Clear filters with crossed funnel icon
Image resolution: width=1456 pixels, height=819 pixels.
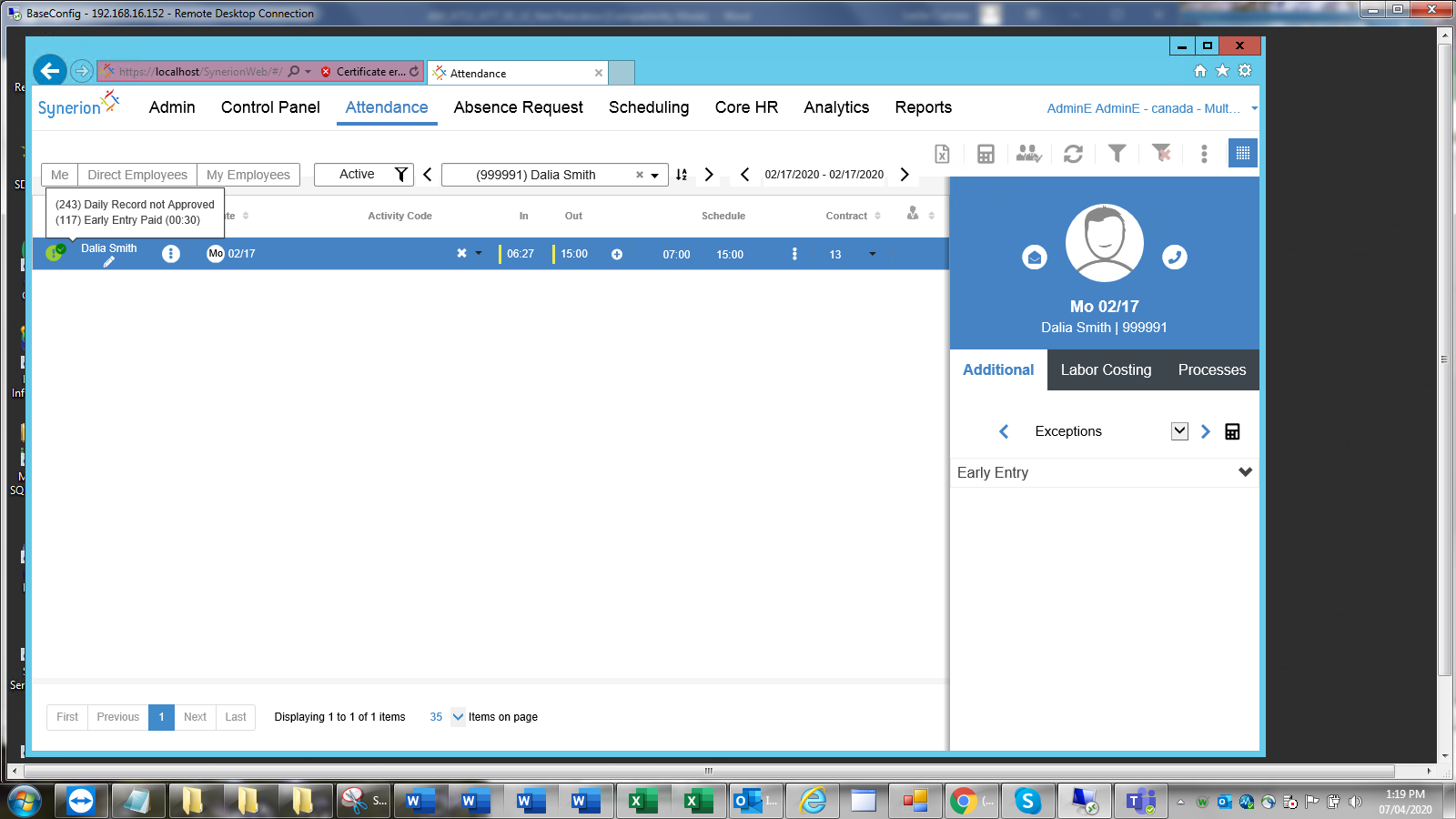1161,153
